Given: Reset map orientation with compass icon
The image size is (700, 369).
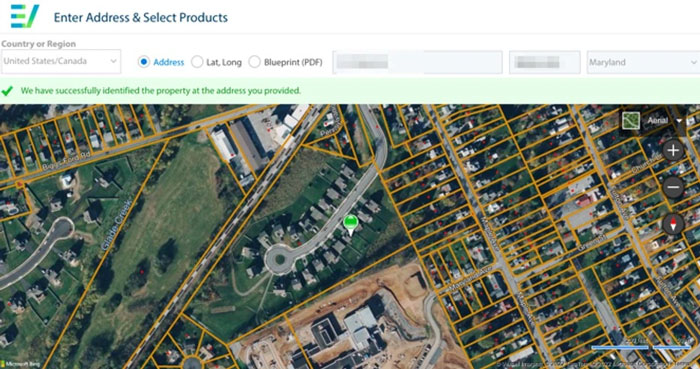Looking at the screenshot, I should coord(673,224).
